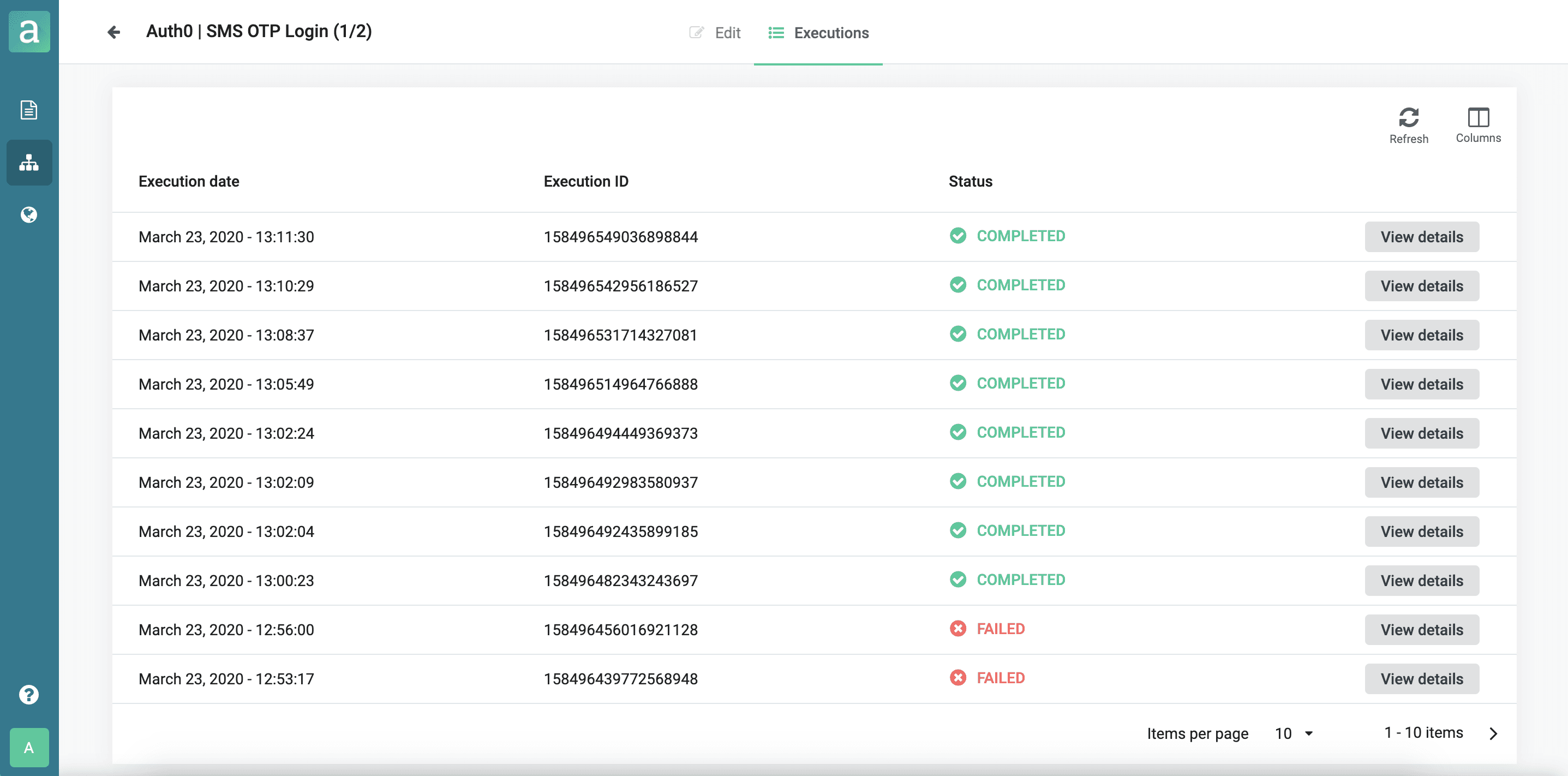The width and height of the screenshot is (1568, 776).
Task: Select execution ID 158496514964766888
Action: pos(620,384)
